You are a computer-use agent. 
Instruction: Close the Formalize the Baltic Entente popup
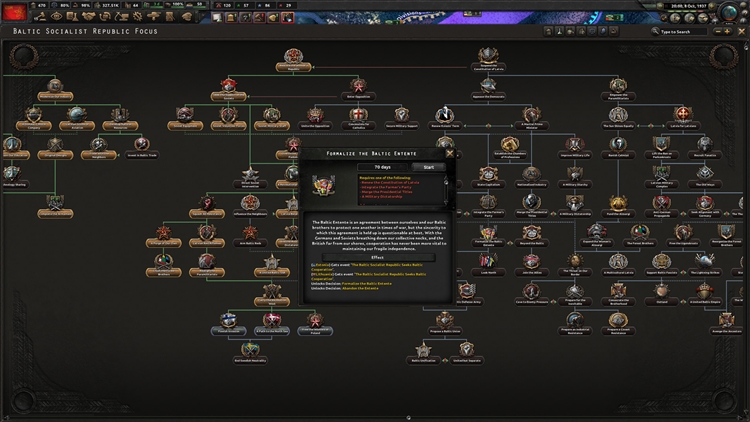[450, 153]
